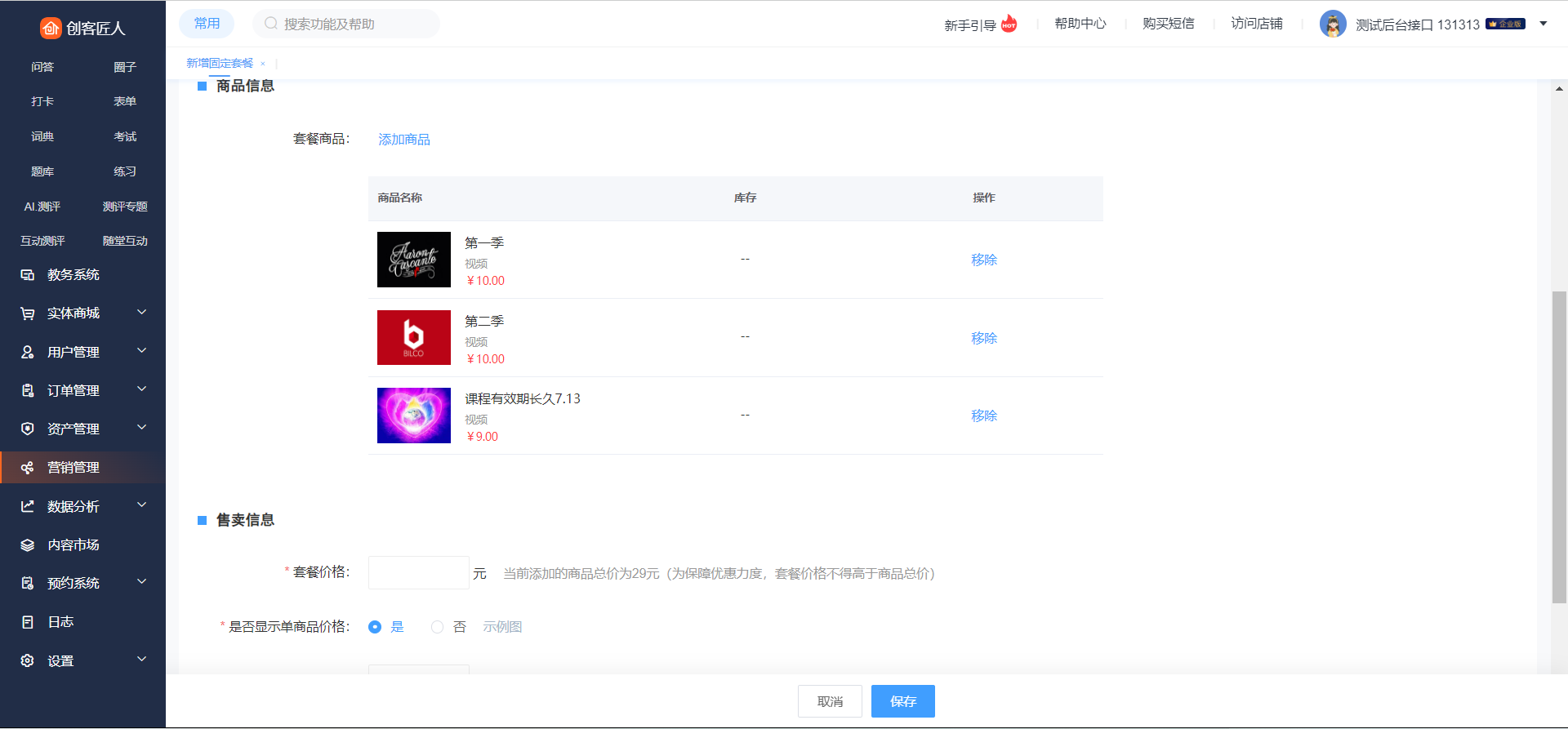Click the 数据分析 chart icon
The image size is (1568, 729).
click(x=28, y=506)
